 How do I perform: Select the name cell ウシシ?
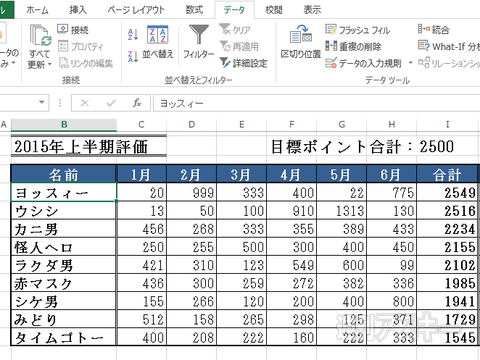point(64,211)
